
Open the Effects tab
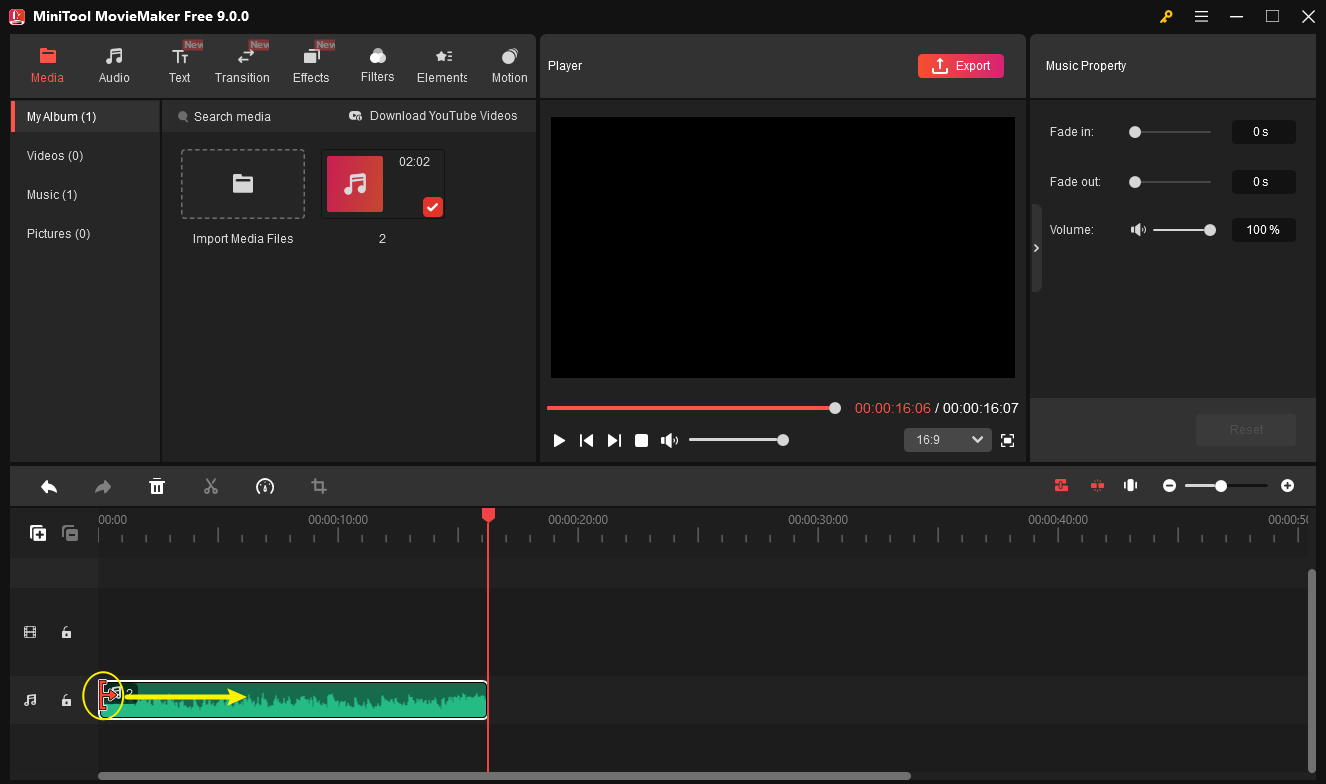coord(311,65)
